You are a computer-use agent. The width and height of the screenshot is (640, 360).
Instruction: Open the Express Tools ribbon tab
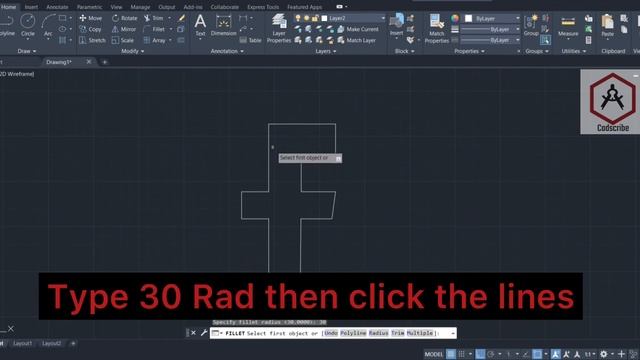click(x=263, y=7)
